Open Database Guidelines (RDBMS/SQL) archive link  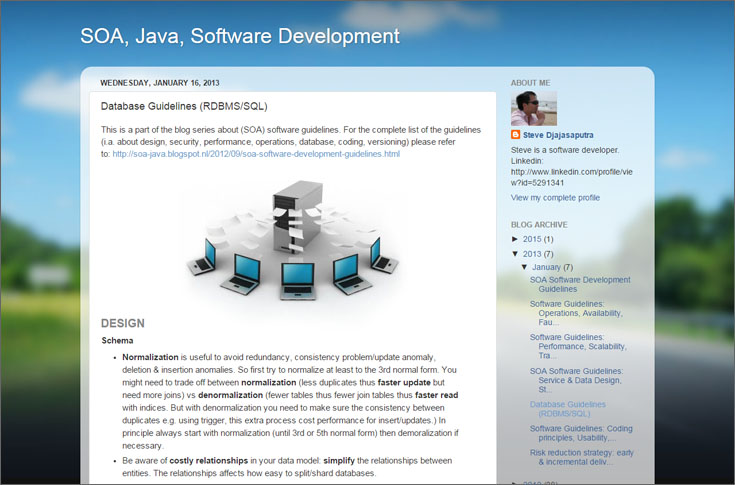[568, 409]
